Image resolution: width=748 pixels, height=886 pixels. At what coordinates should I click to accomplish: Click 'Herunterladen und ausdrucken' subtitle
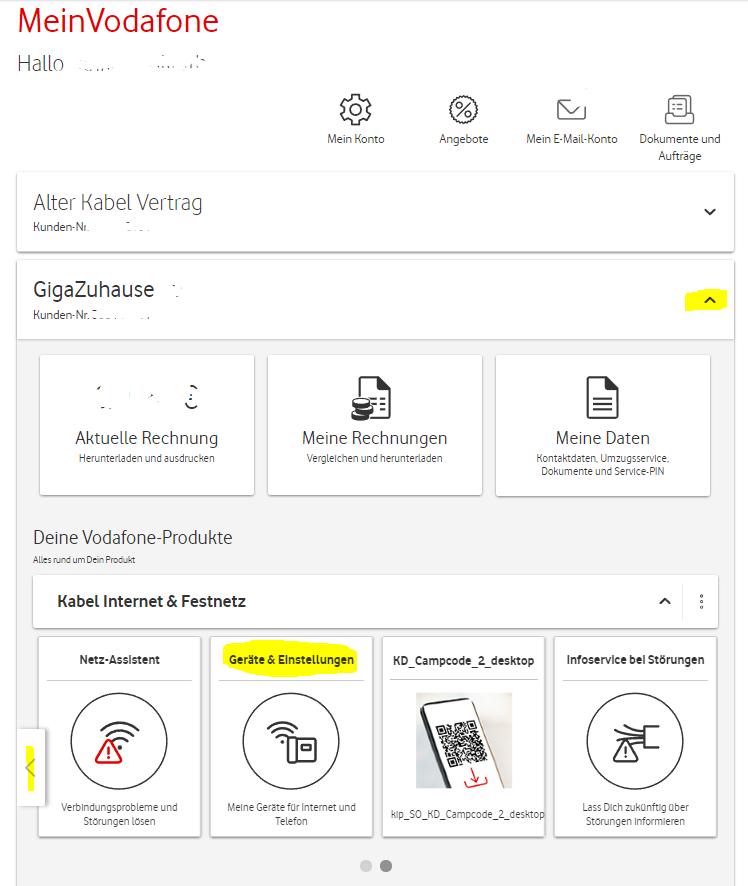[x=146, y=458]
